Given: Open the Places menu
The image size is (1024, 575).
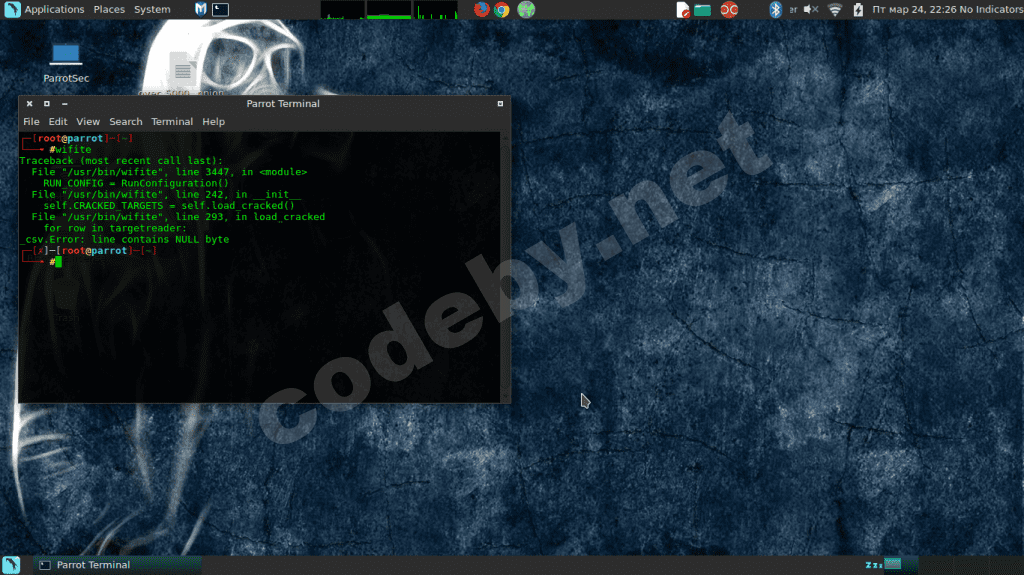Looking at the screenshot, I should [x=109, y=9].
